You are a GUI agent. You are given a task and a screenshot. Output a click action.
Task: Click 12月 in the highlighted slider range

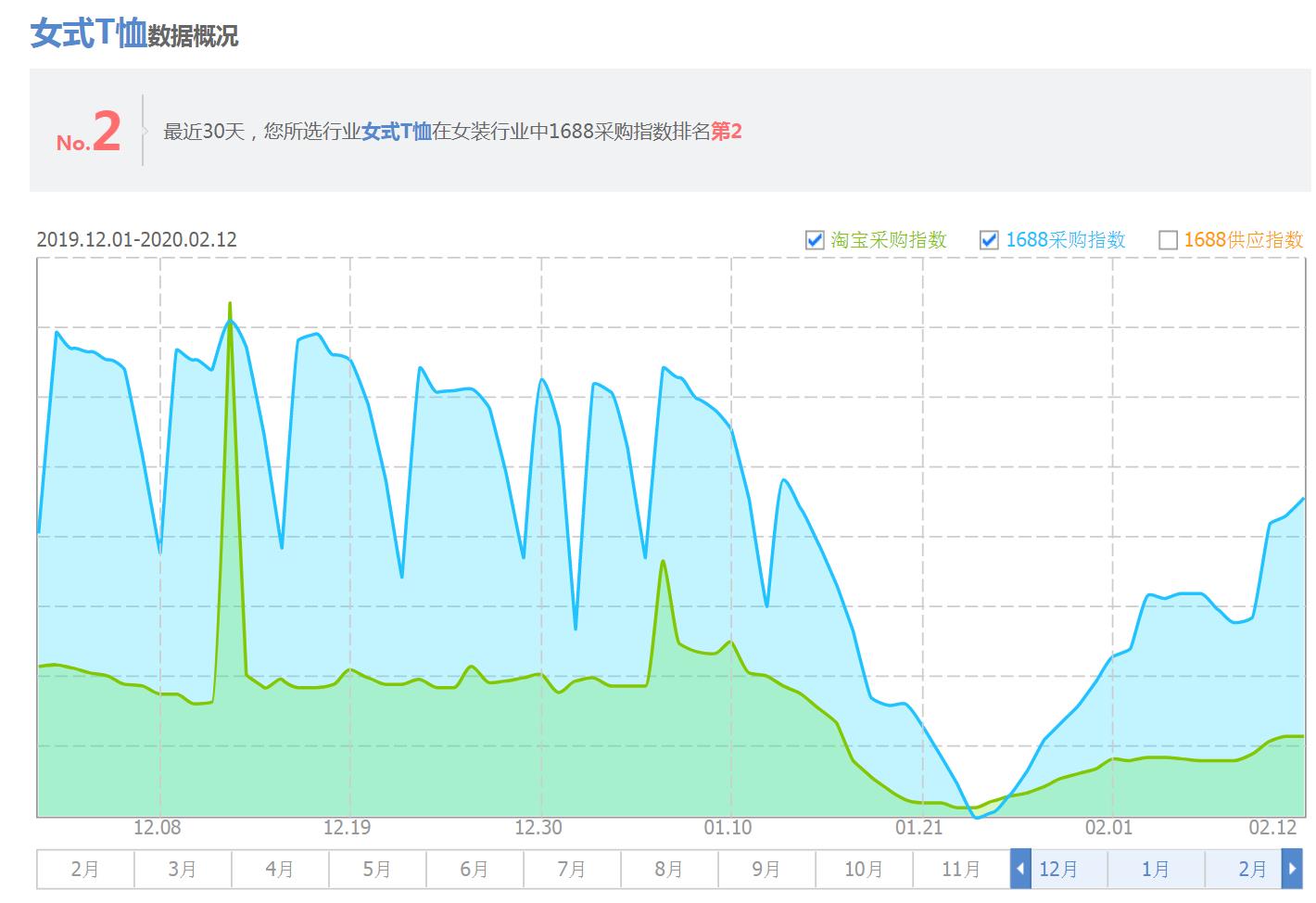click(1058, 870)
